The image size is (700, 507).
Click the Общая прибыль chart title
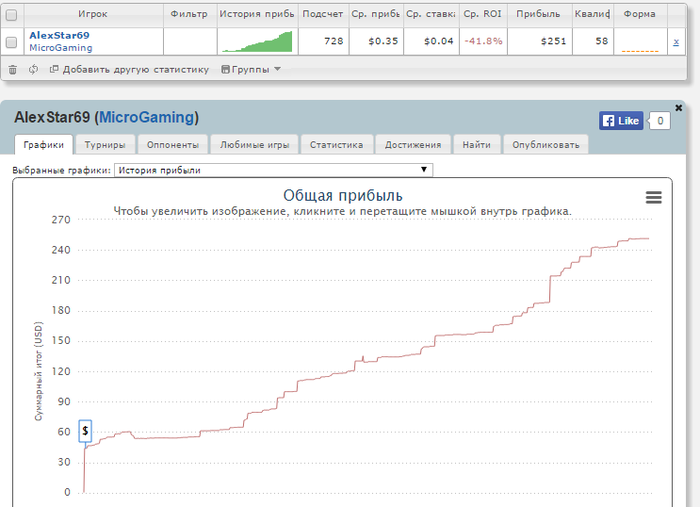[x=343, y=195]
